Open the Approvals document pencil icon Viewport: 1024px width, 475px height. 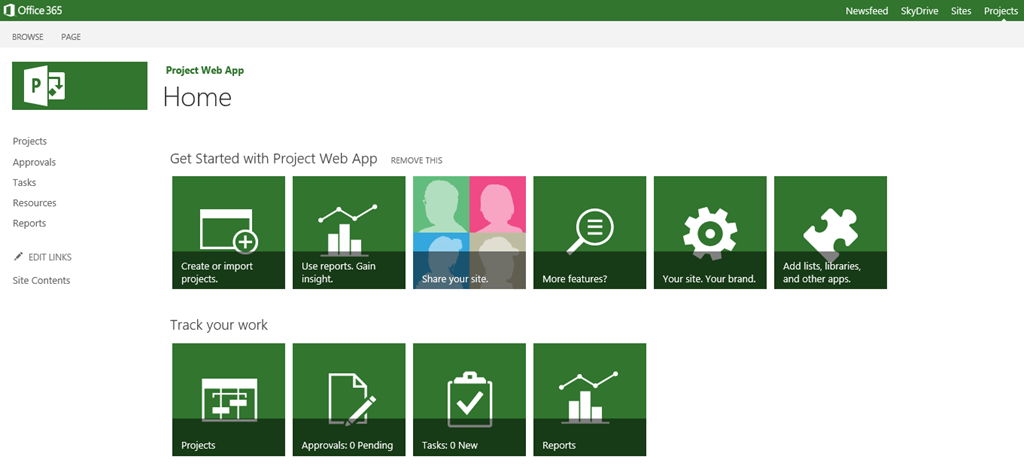(352, 399)
